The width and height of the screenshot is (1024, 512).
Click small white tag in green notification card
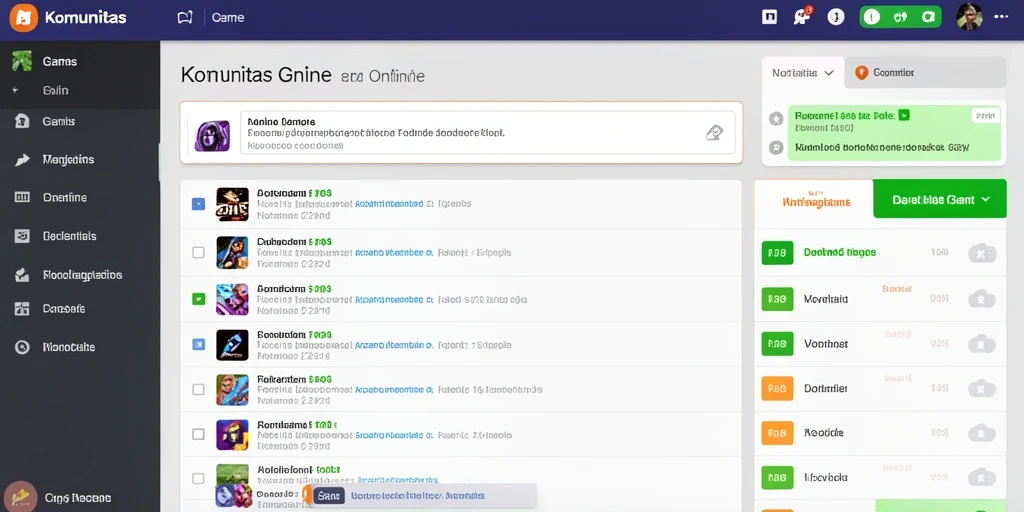pos(985,116)
